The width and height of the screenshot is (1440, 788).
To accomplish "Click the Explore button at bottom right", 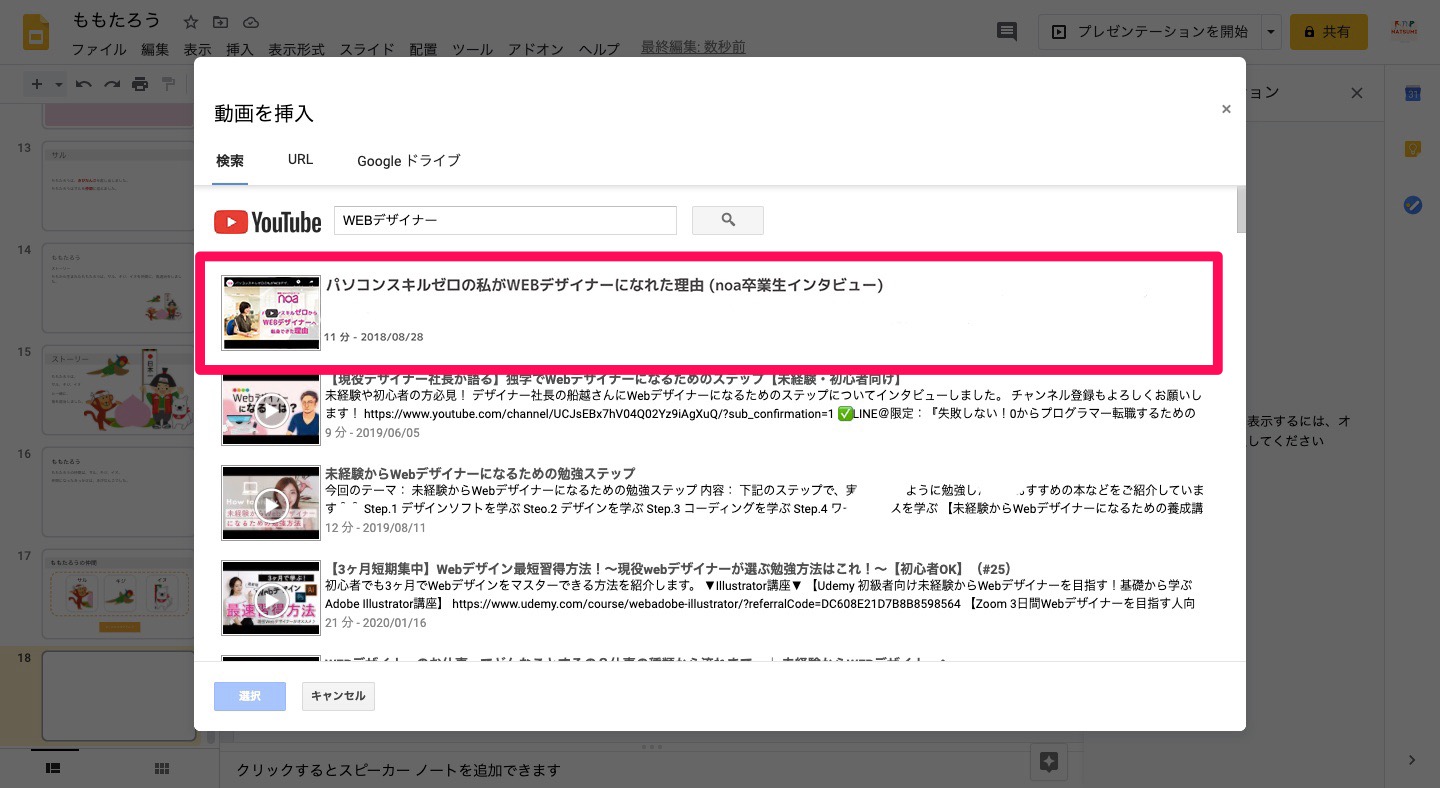I will pyautogui.click(x=1048, y=761).
